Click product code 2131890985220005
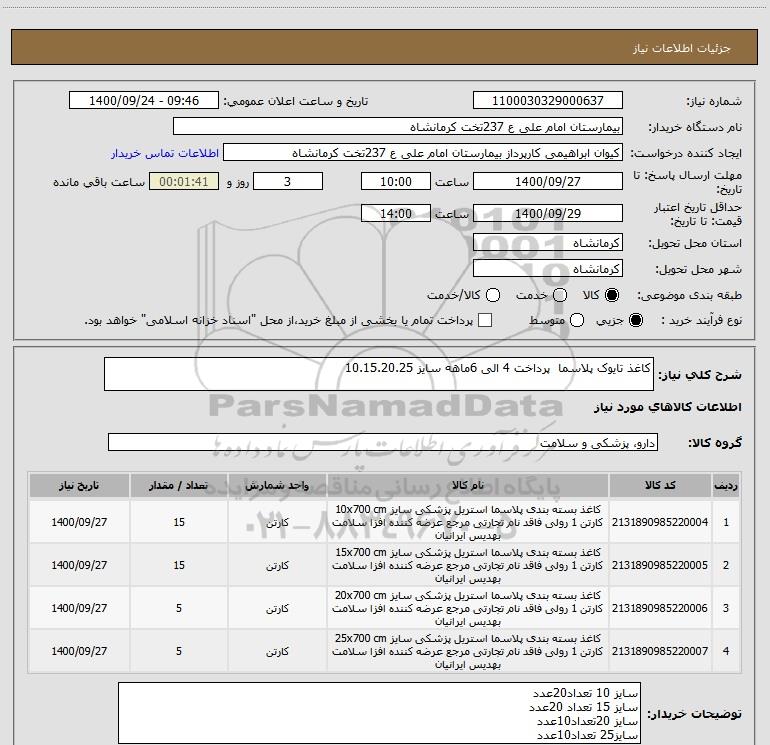Viewport: 770px width, 745px height. tap(660, 565)
